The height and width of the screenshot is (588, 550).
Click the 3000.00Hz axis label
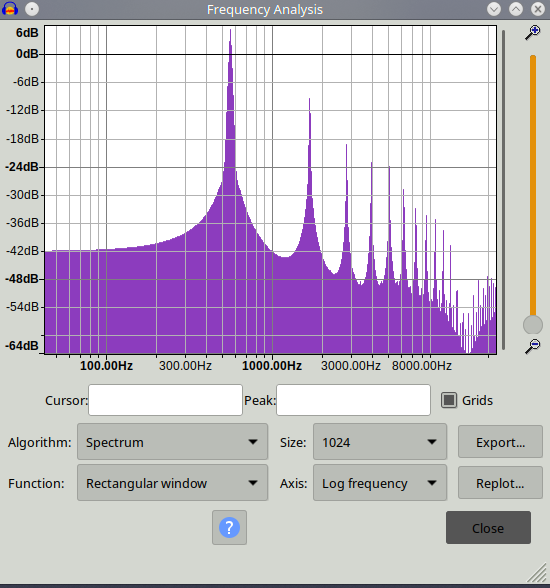[x=351, y=366]
